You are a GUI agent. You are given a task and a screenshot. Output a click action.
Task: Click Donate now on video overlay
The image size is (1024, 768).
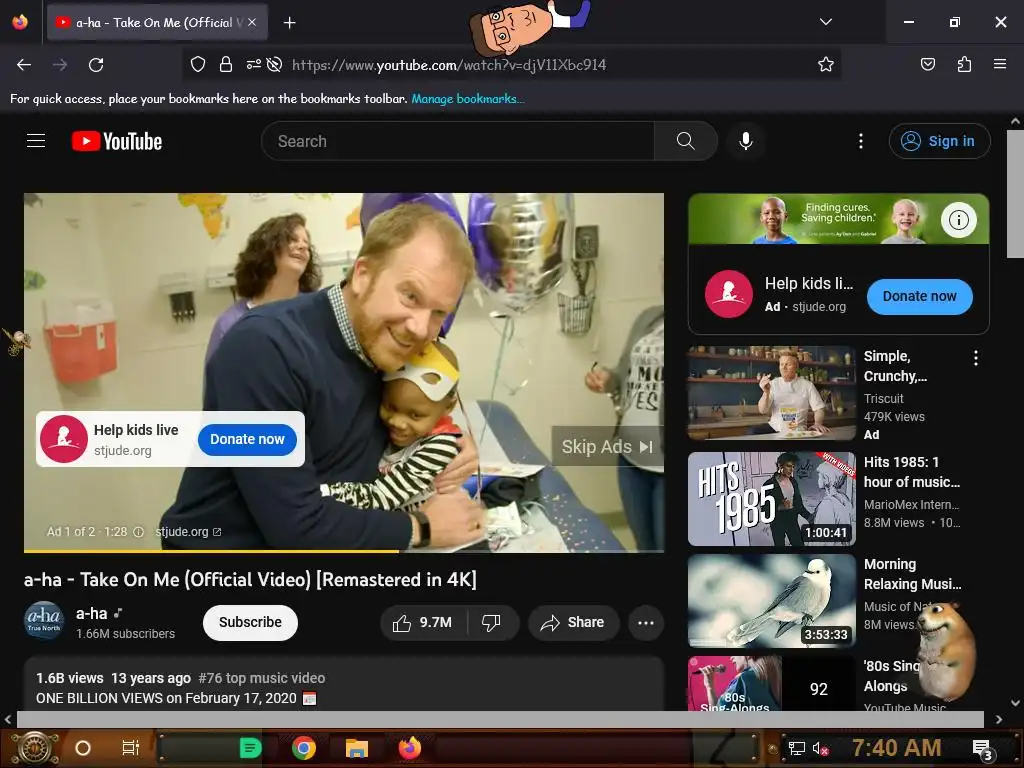(x=247, y=440)
